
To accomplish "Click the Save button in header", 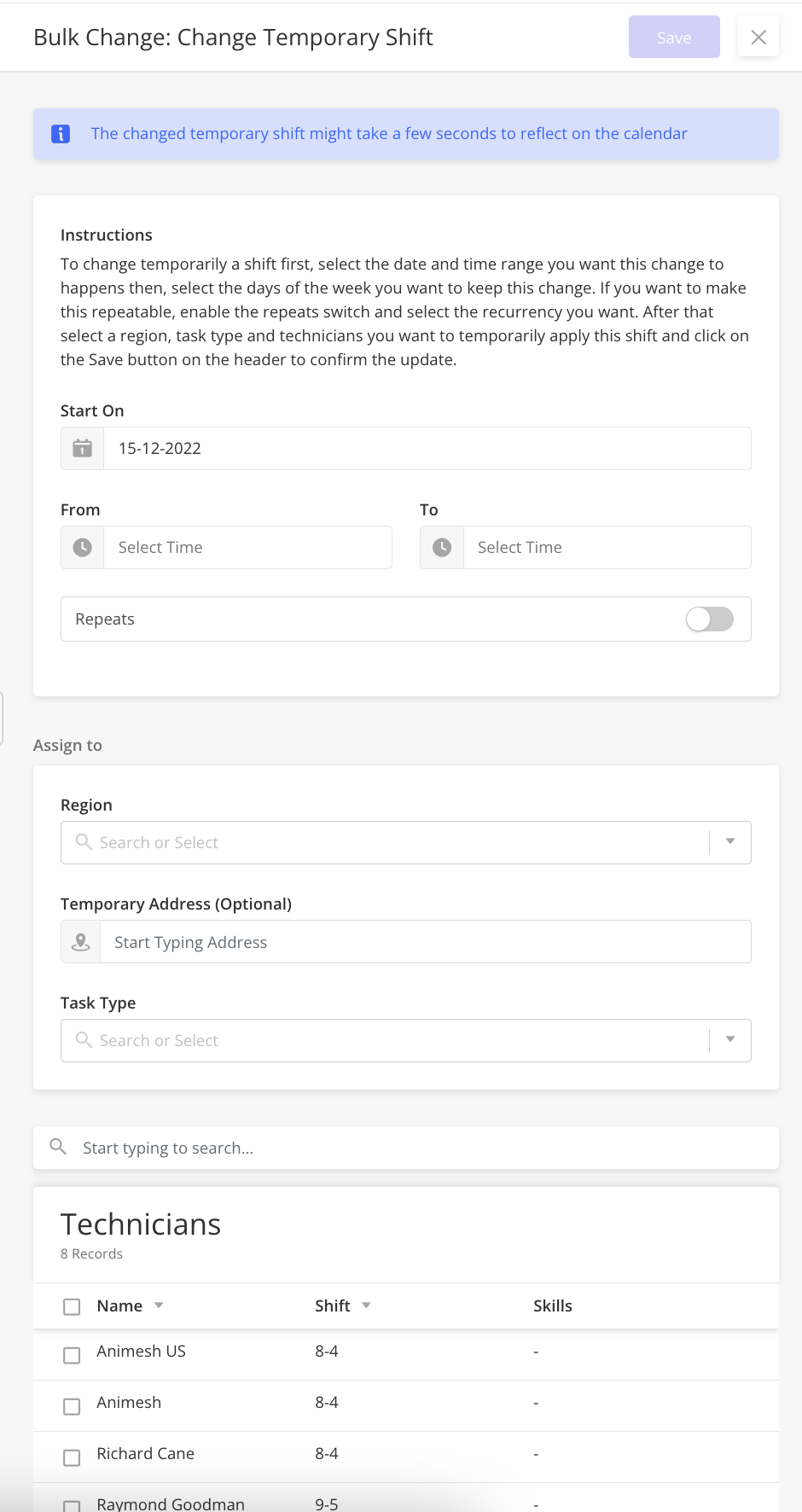I will [x=674, y=38].
